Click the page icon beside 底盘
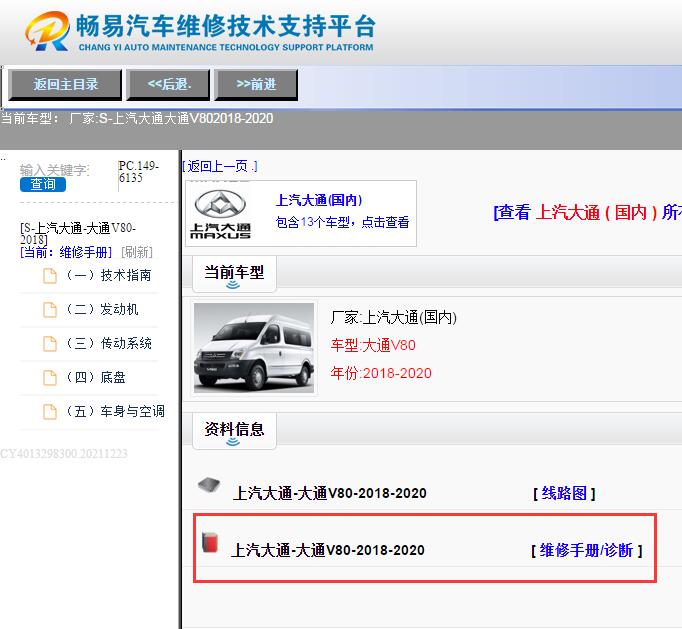 (x=50, y=378)
